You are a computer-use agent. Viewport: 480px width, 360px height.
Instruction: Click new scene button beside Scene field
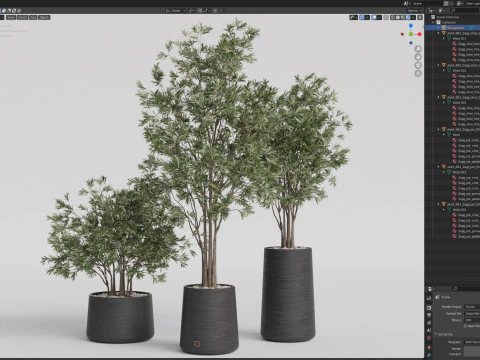(446, 3)
